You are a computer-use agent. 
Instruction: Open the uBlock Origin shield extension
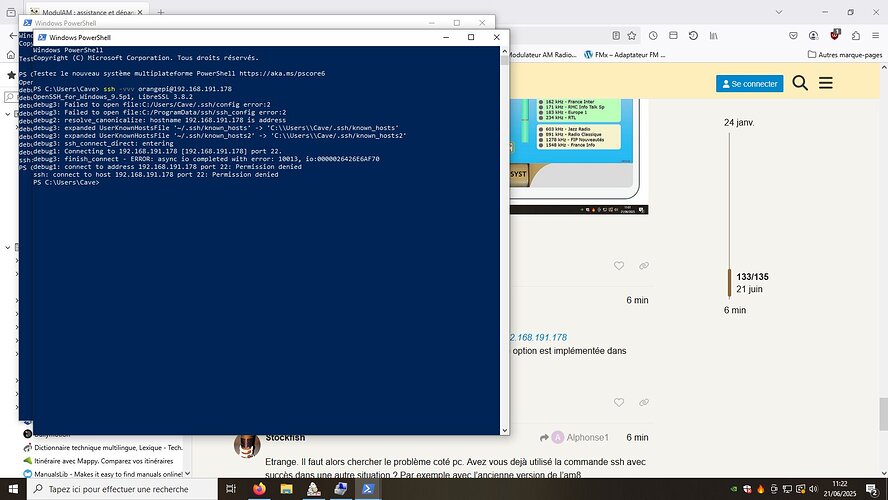pos(835,35)
